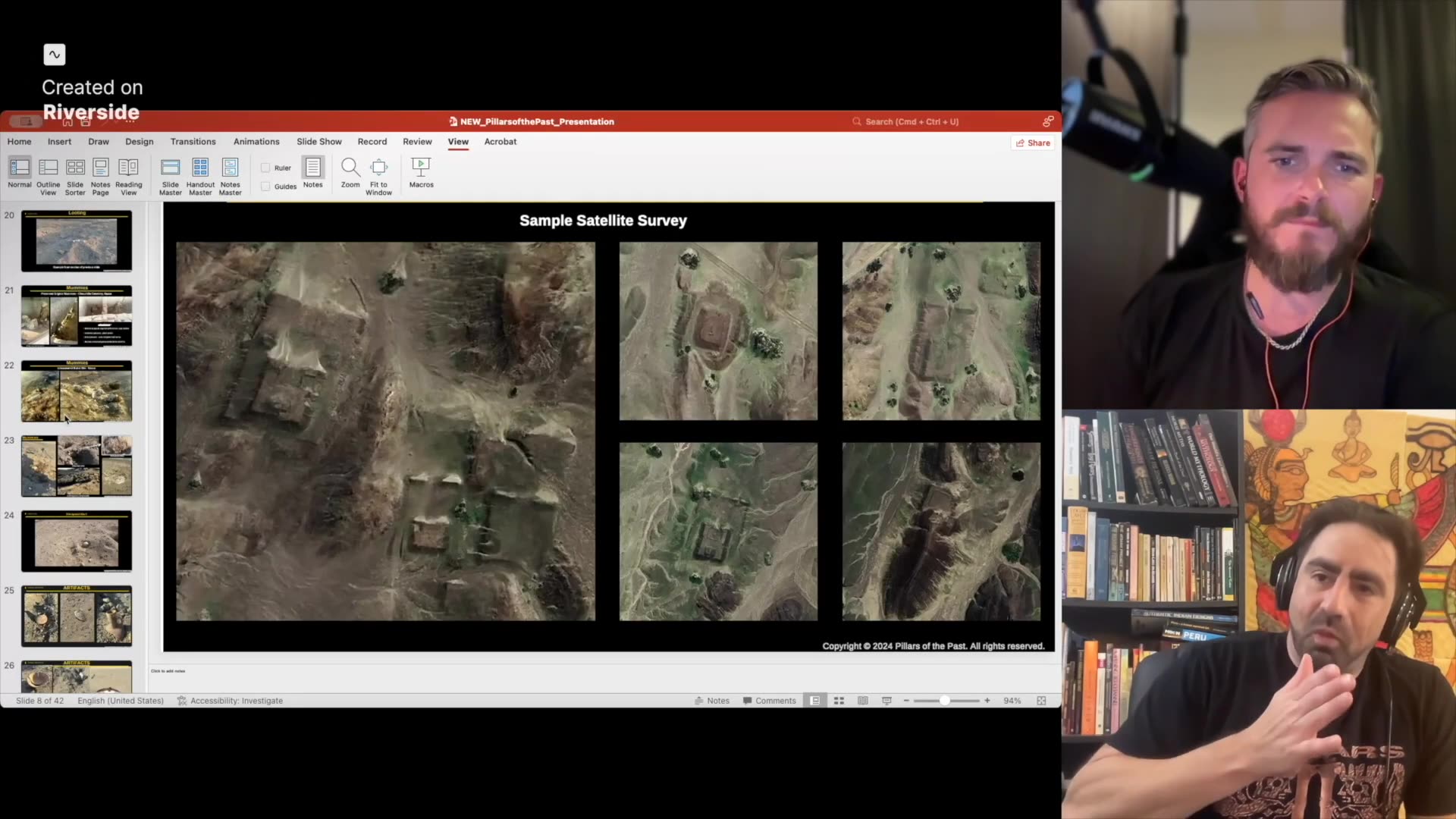Click Accessibility: Investigate in status bar
1456x819 pixels.
coord(230,701)
